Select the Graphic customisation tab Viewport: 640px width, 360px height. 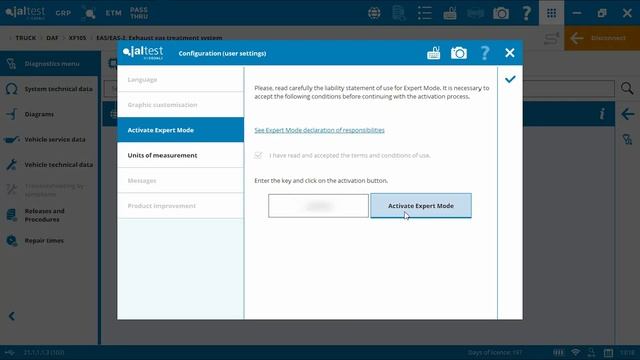[180, 105]
